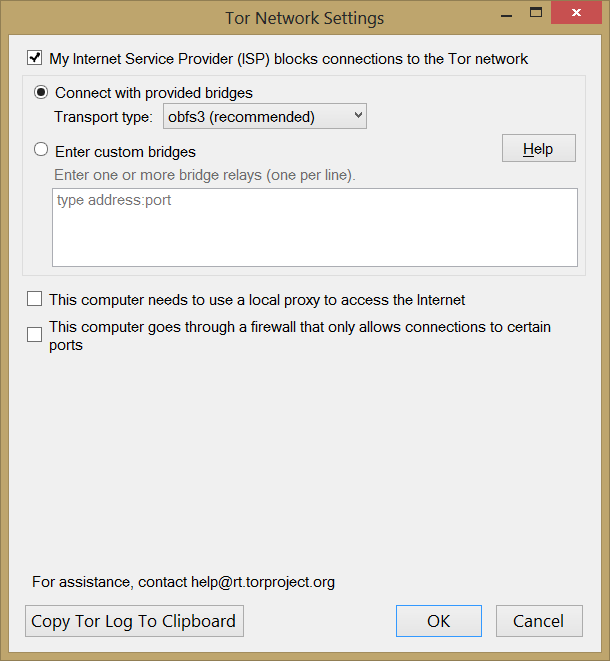This screenshot has height=661, width=610.
Task: Enable the local proxy checkbox
Action: coord(35,299)
